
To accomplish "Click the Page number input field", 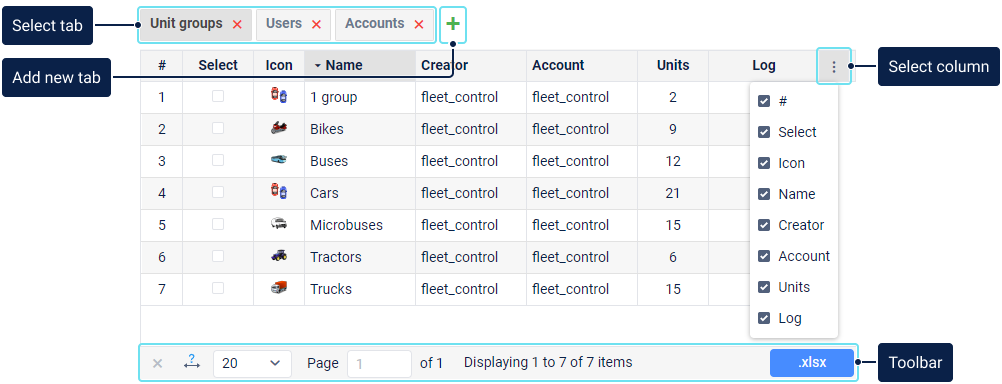I will click(x=379, y=364).
